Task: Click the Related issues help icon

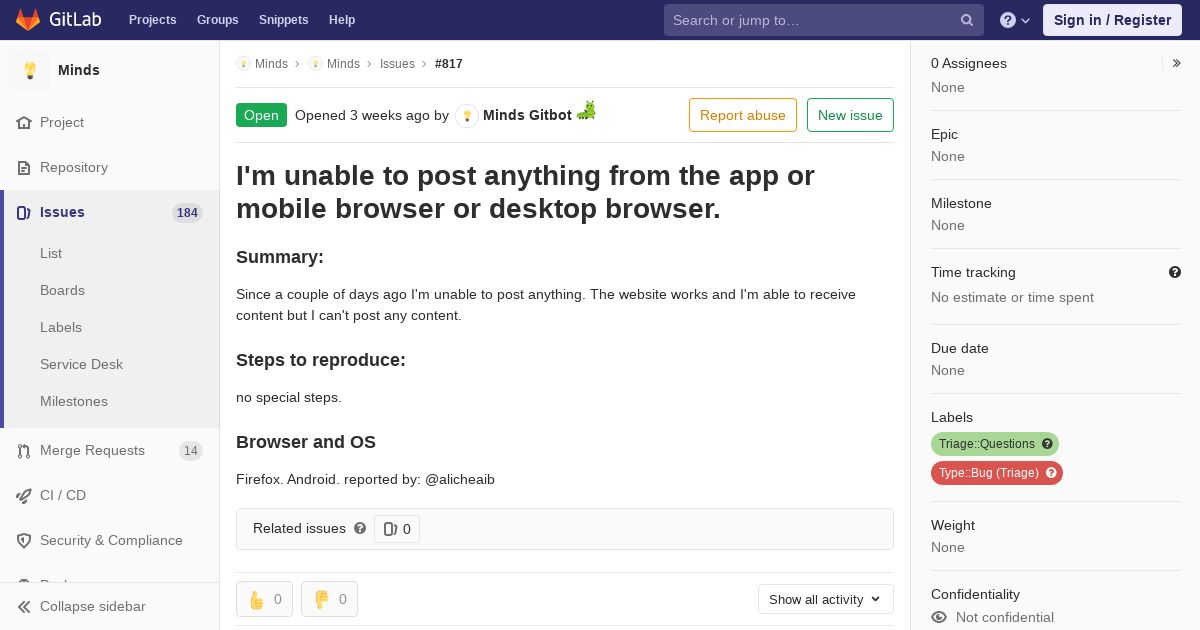Action: tap(360, 528)
